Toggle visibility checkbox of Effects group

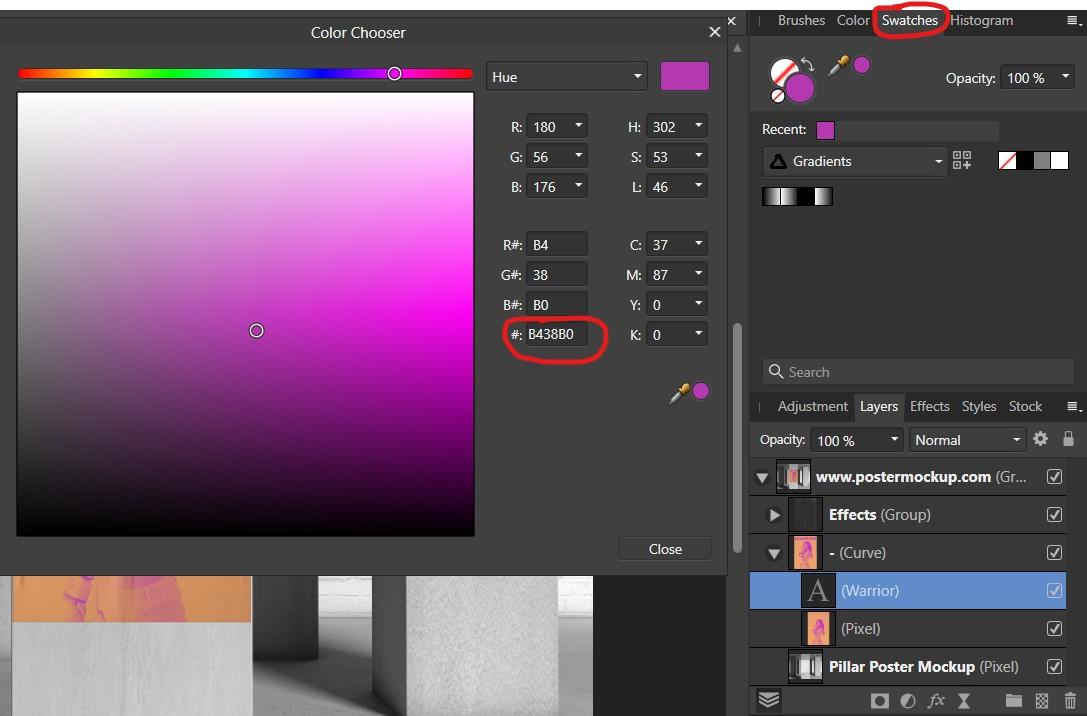coord(1054,514)
